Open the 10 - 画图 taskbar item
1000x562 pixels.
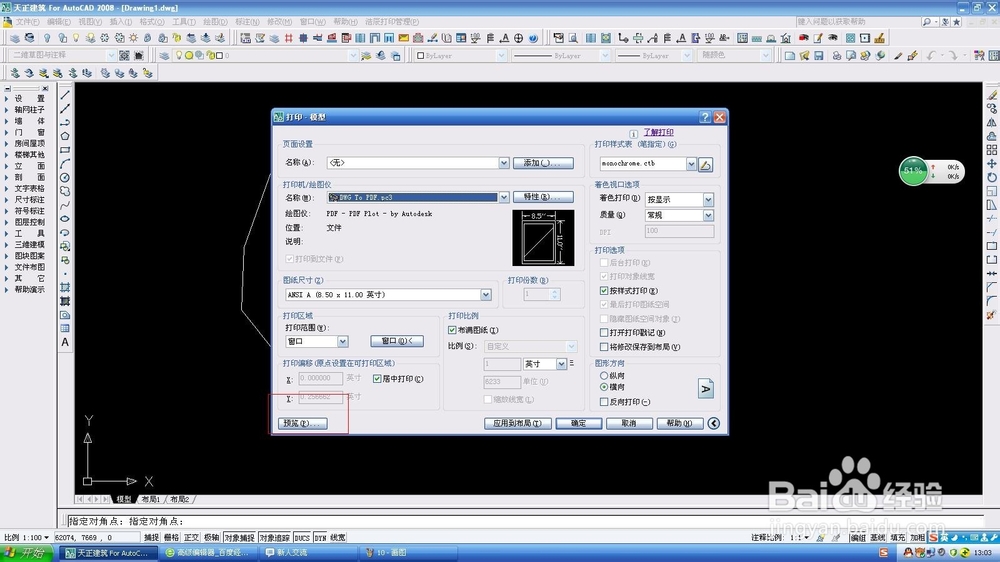[x=408, y=552]
